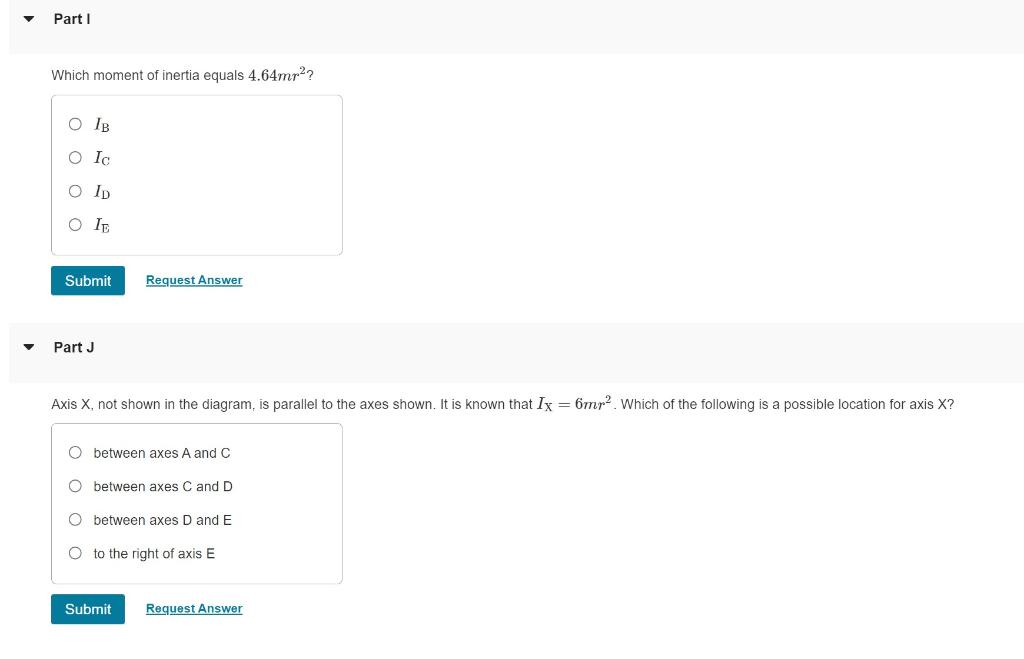Select 'between axes A and C' option

pyautogui.click(x=75, y=453)
